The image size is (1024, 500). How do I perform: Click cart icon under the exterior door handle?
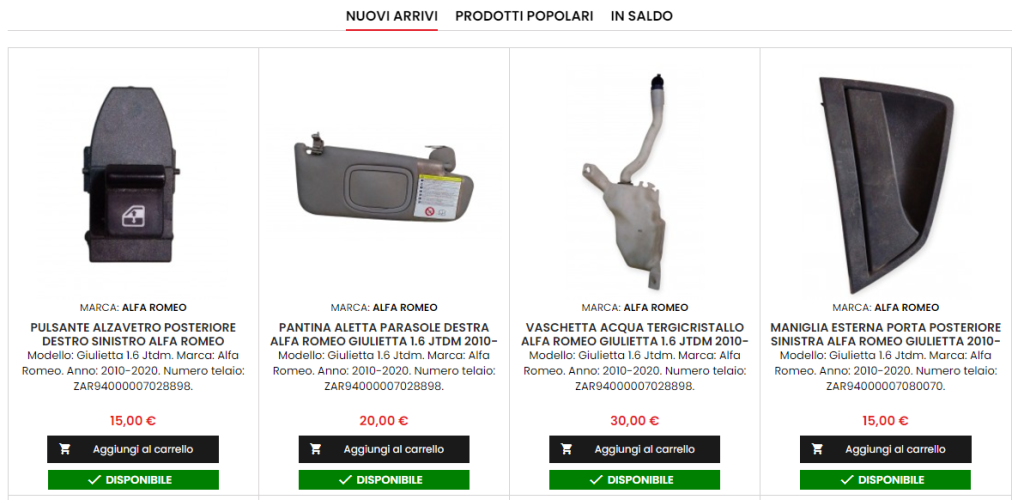(817, 449)
